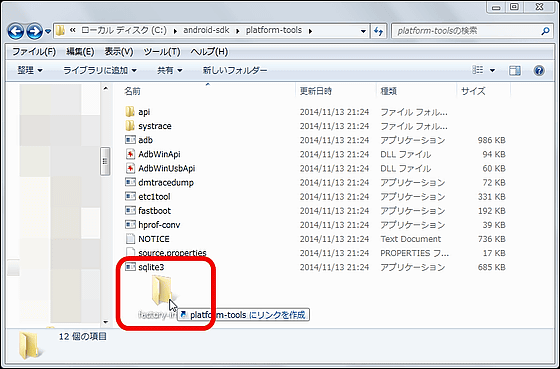Select the AdbWinUsbApi DLL icon
The height and width of the screenshot is (369, 560).
(x=130, y=168)
